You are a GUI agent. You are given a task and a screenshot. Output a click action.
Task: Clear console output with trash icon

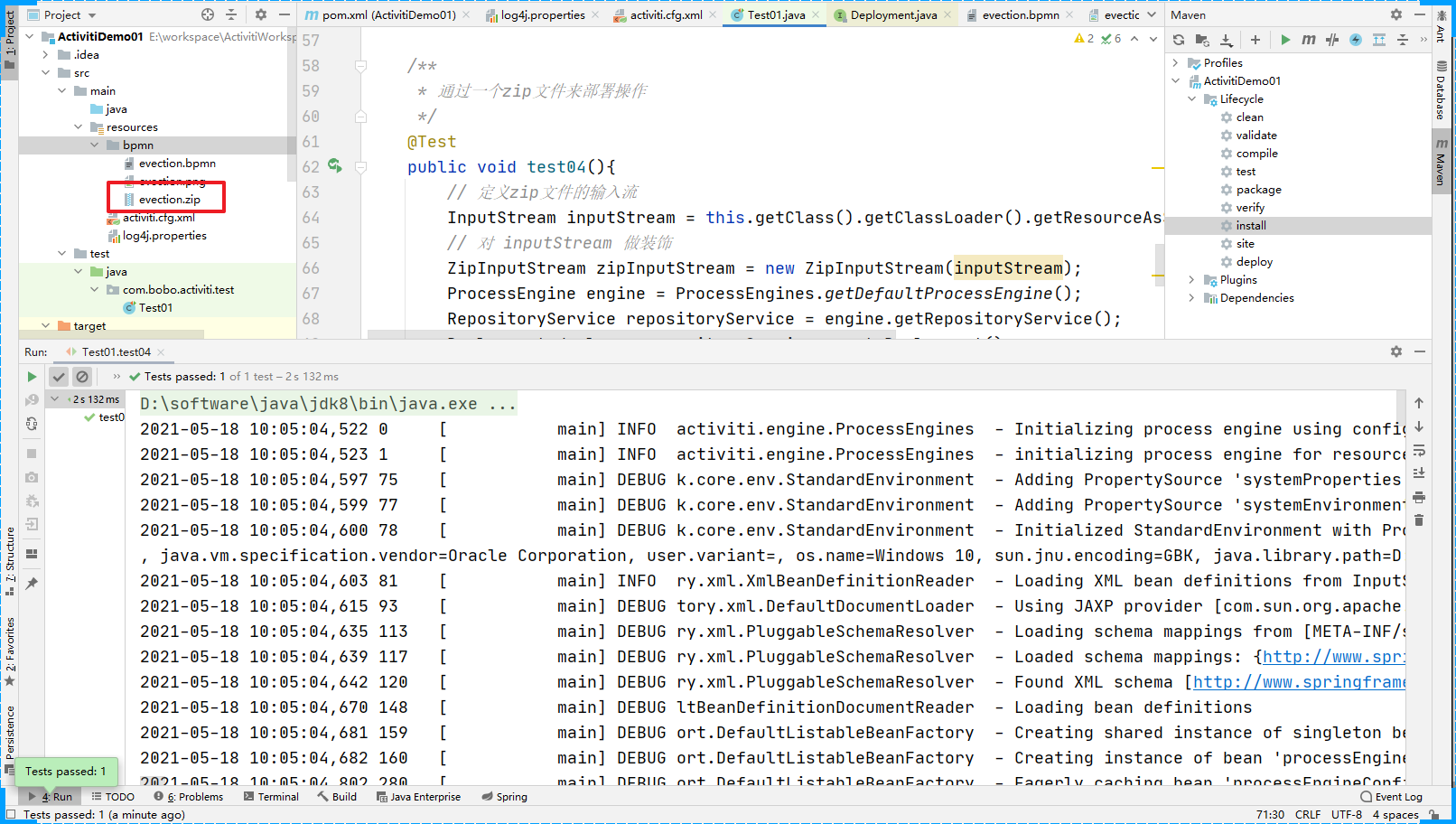[x=1419, y=520]
